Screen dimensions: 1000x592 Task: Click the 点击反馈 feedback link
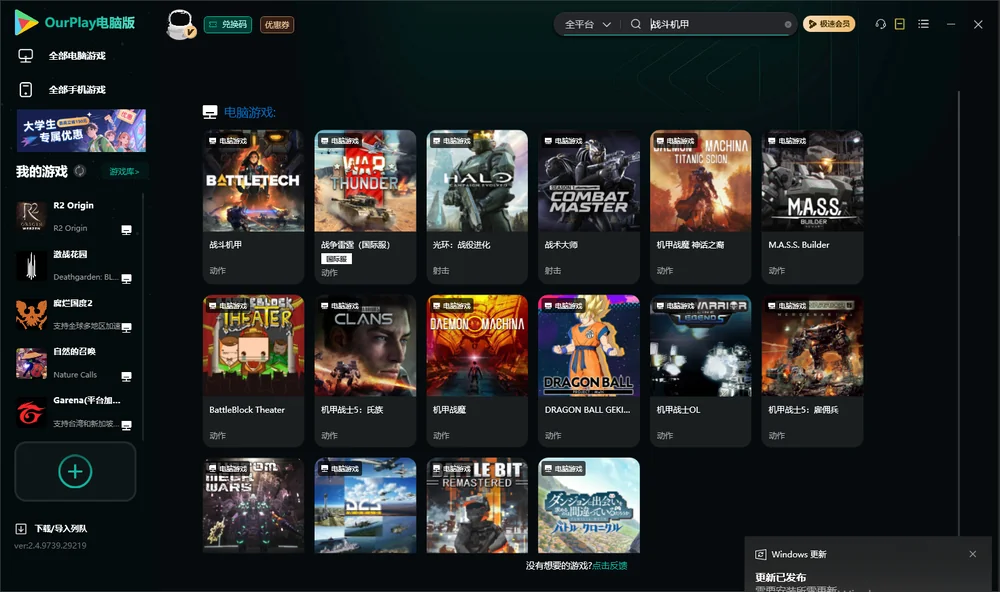(610, 565)
